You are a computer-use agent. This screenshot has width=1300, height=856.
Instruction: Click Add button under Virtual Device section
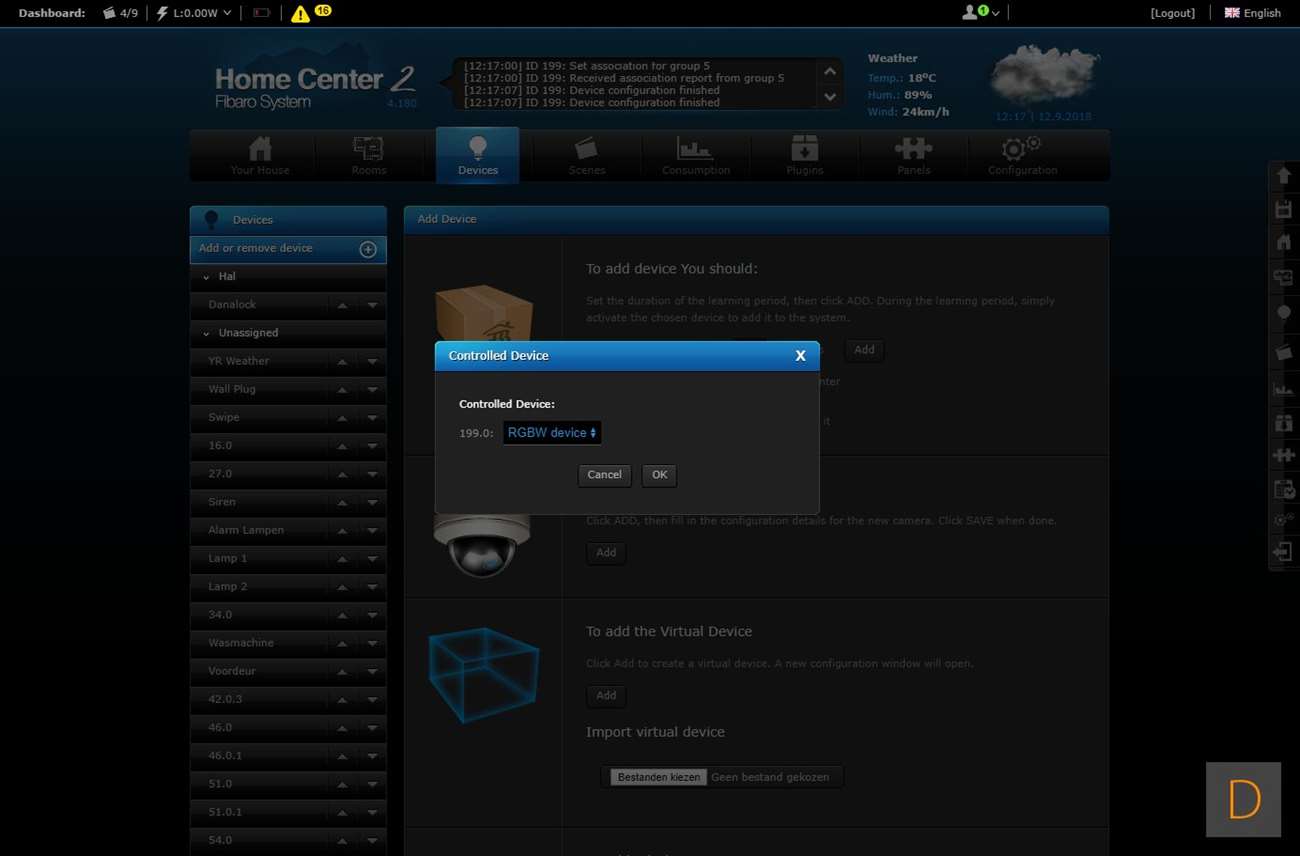click(606, 696)
